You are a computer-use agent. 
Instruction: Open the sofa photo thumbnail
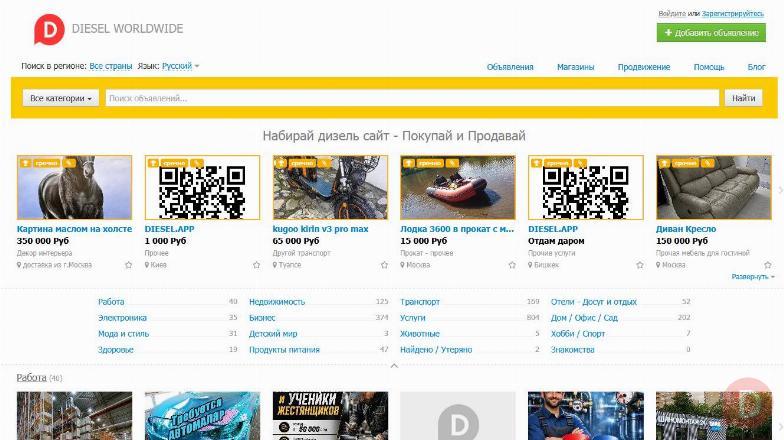coord(714,188)
